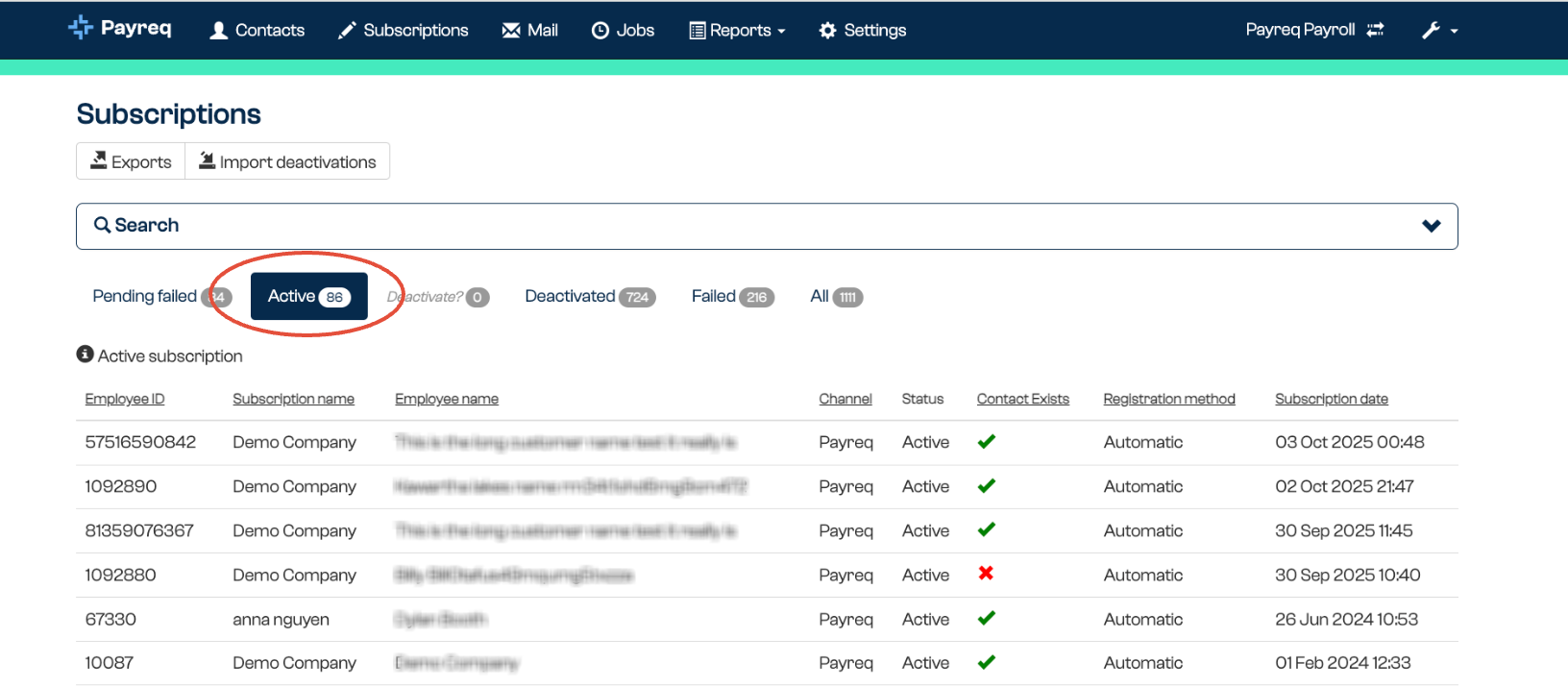Click the anna nguyen subscription name
This screenshot has width=1568, height=687.
pos(281,620)
